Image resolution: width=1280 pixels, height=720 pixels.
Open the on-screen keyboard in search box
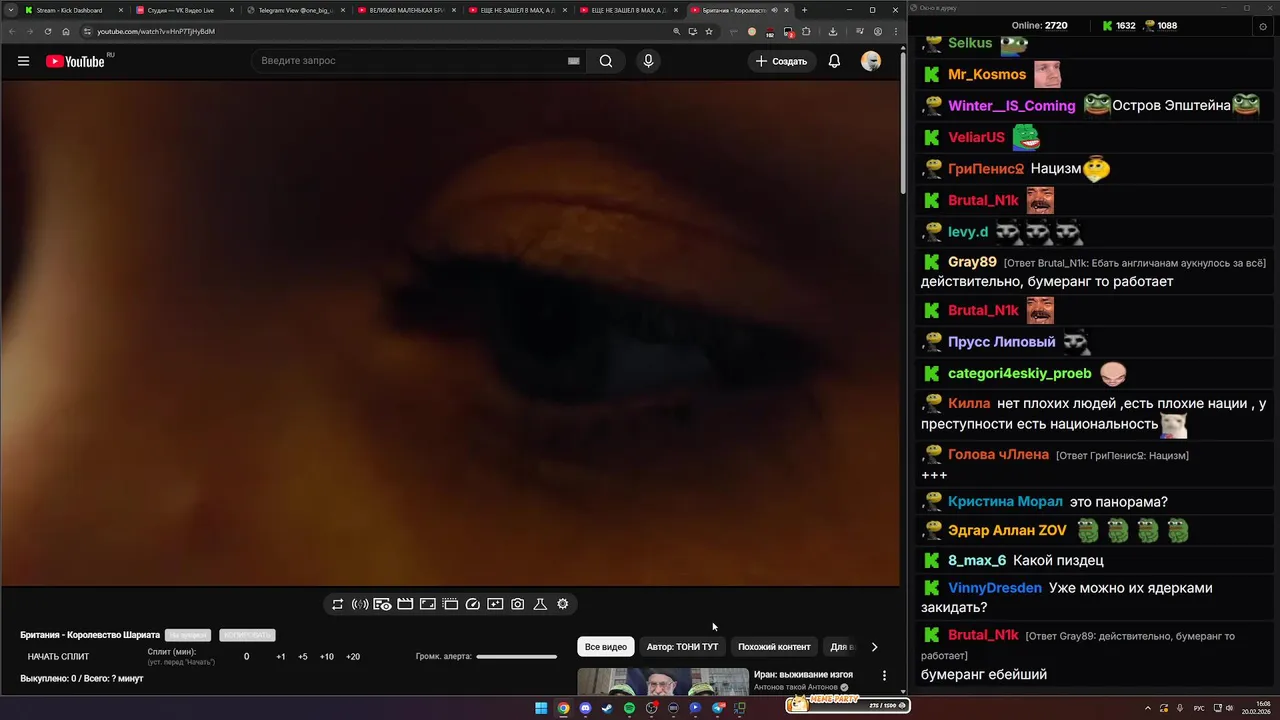point(574,61)
